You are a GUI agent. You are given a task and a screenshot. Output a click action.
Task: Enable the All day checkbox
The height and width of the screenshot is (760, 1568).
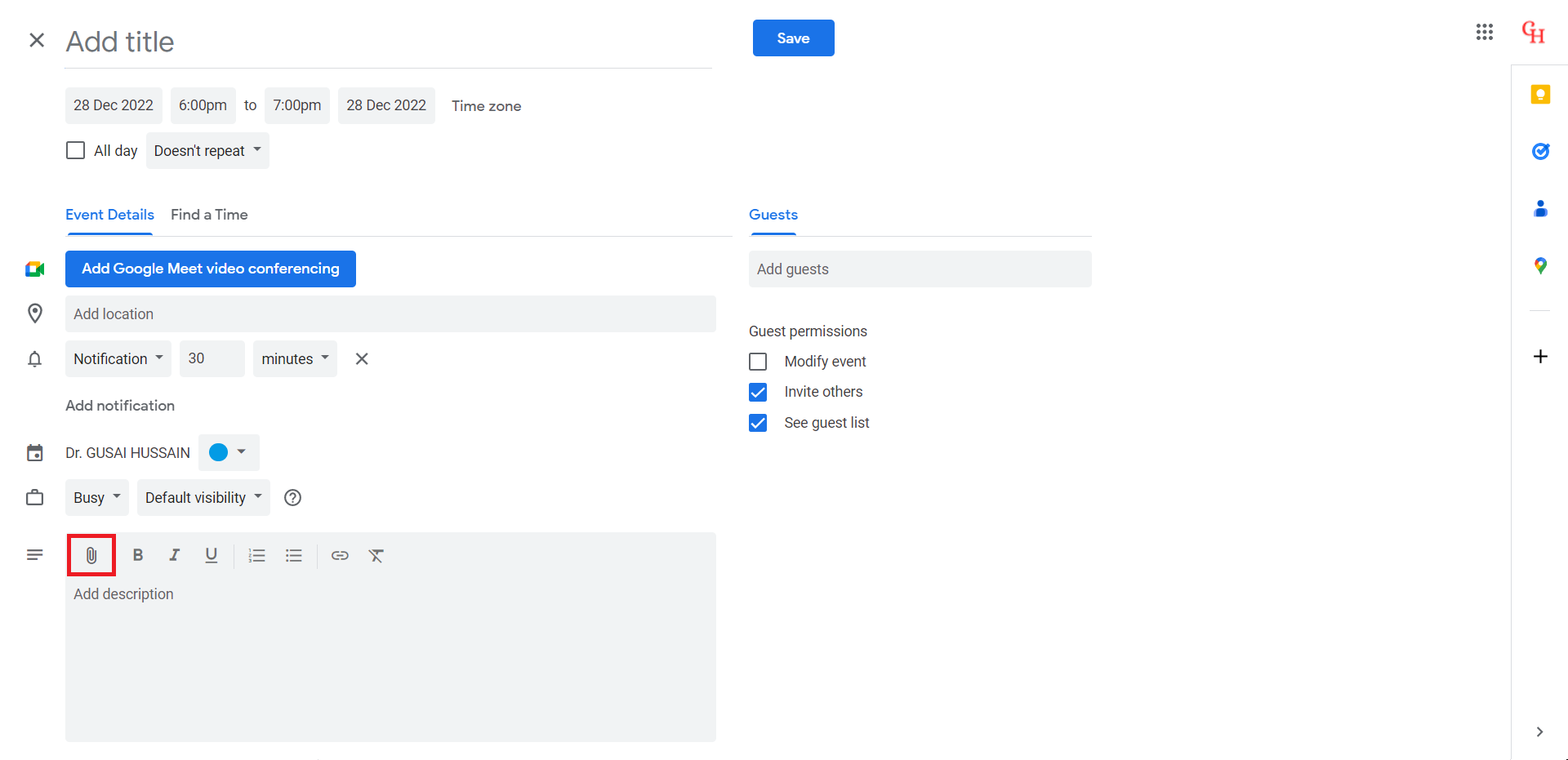[x=75, y=150]
